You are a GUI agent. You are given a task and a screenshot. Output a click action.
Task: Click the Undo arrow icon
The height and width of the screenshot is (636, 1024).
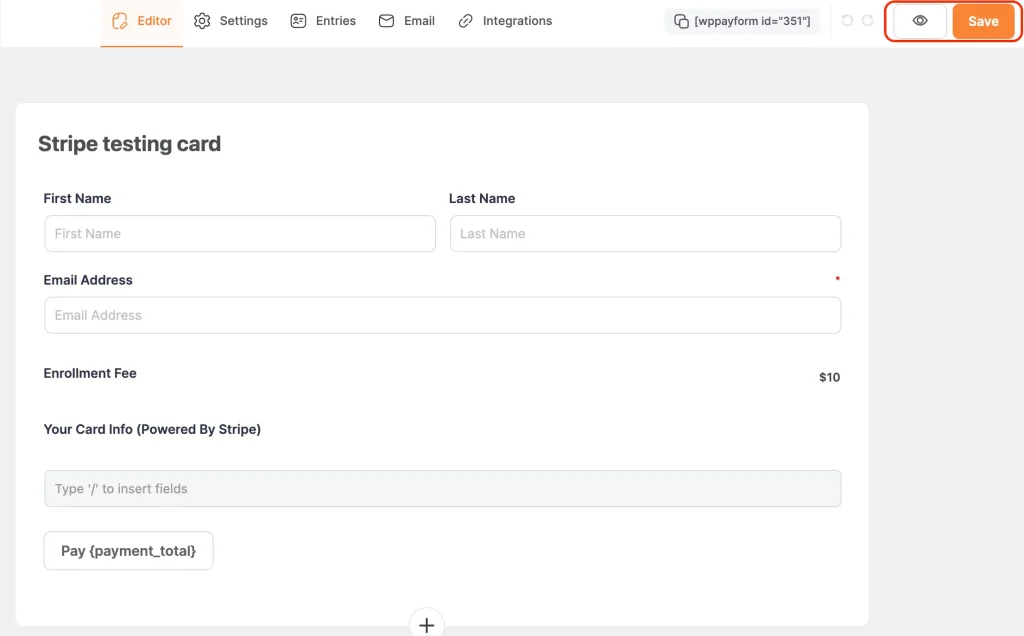tap(847, 20)
